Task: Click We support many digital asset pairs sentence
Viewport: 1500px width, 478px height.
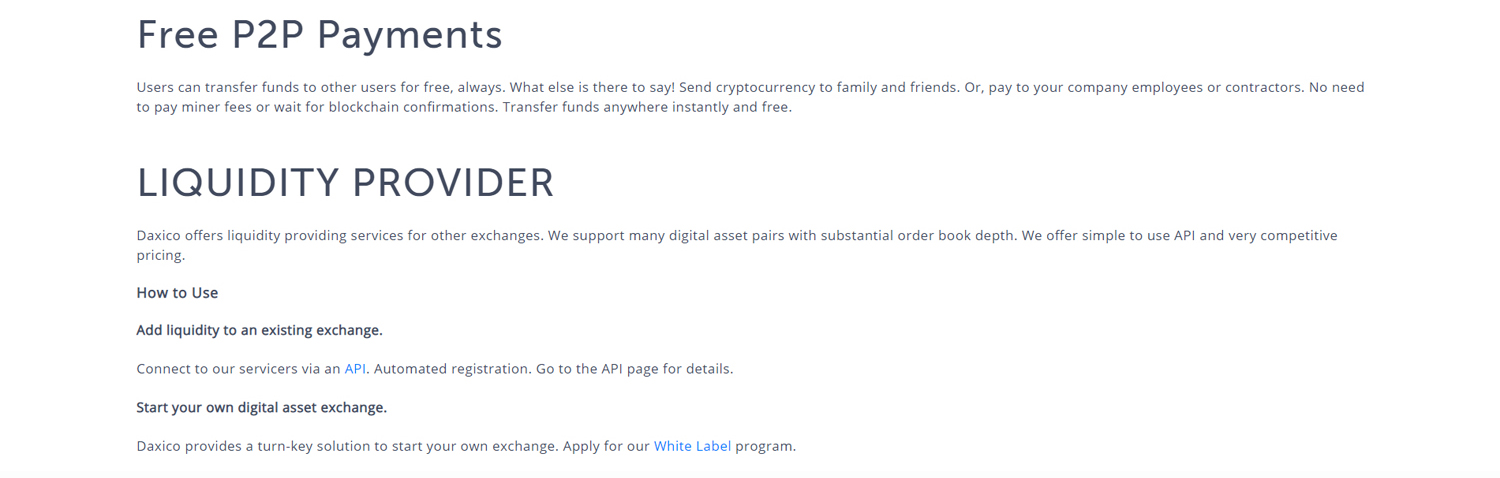Action: point(782,236)
